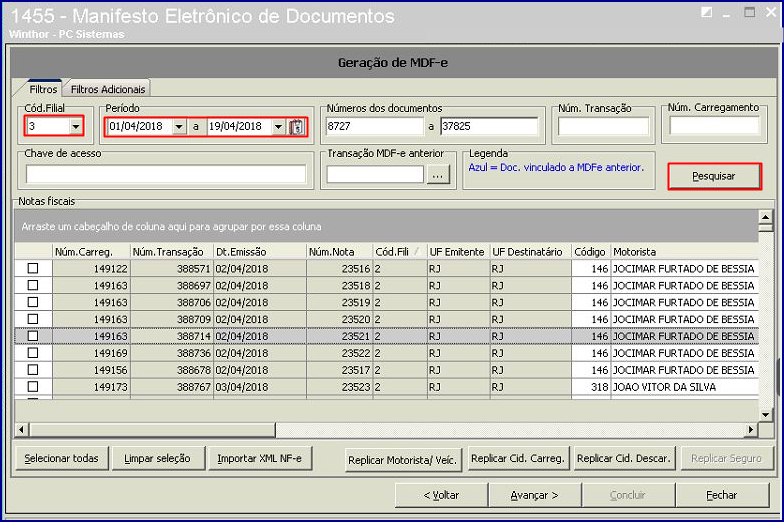Tick the checkbox for nota 23522
784x522 pixels.
point(33,353)
